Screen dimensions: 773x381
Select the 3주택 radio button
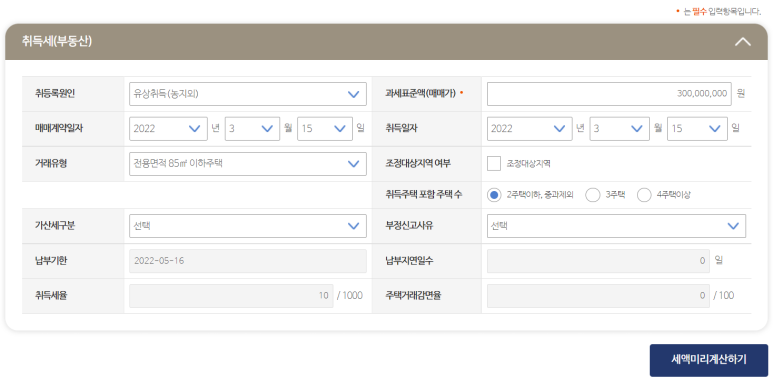point(593,195)
